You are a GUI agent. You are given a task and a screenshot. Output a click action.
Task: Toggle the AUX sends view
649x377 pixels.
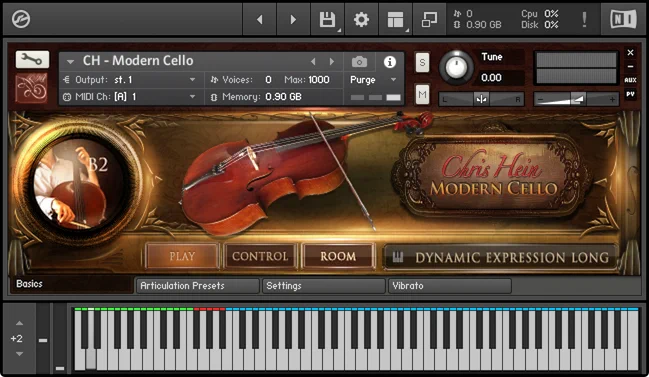click(630, 80)
